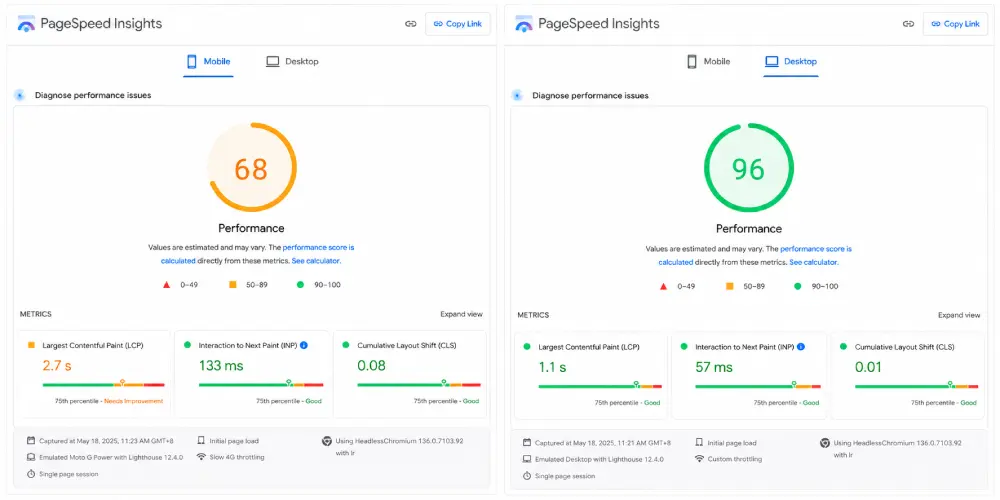Viewport: 1000px width, 500px height.
Task: Click the 0.08 CLS distribution bar
Action: coord(419,385)
